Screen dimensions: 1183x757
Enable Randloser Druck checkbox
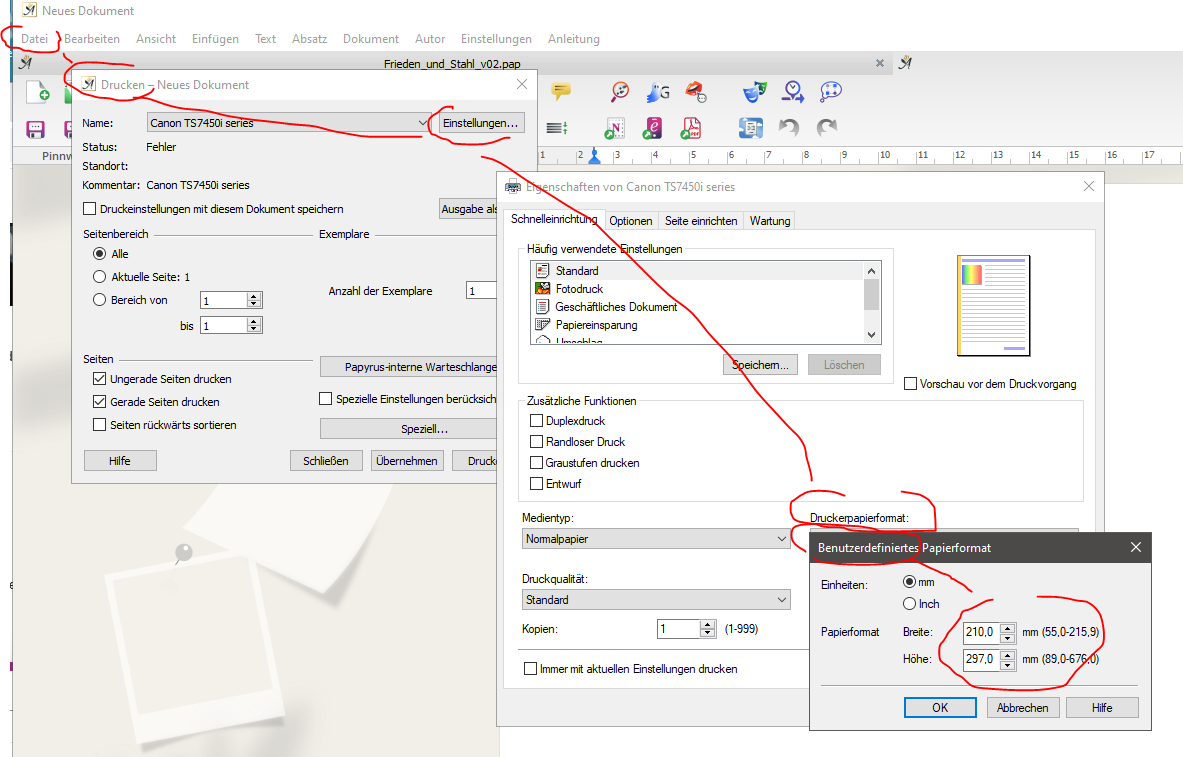click(536, 442)
